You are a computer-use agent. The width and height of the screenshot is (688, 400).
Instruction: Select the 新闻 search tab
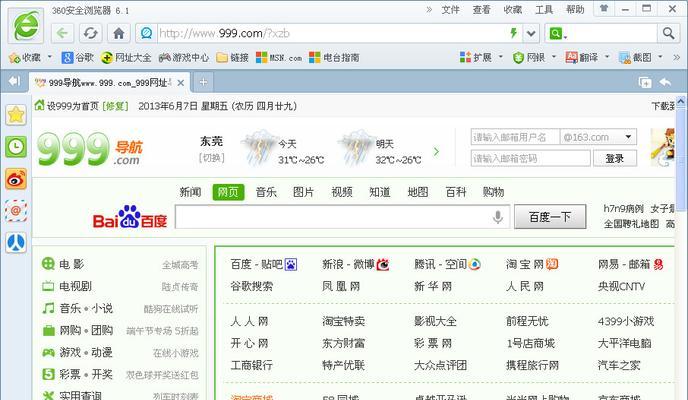point(190,192)
